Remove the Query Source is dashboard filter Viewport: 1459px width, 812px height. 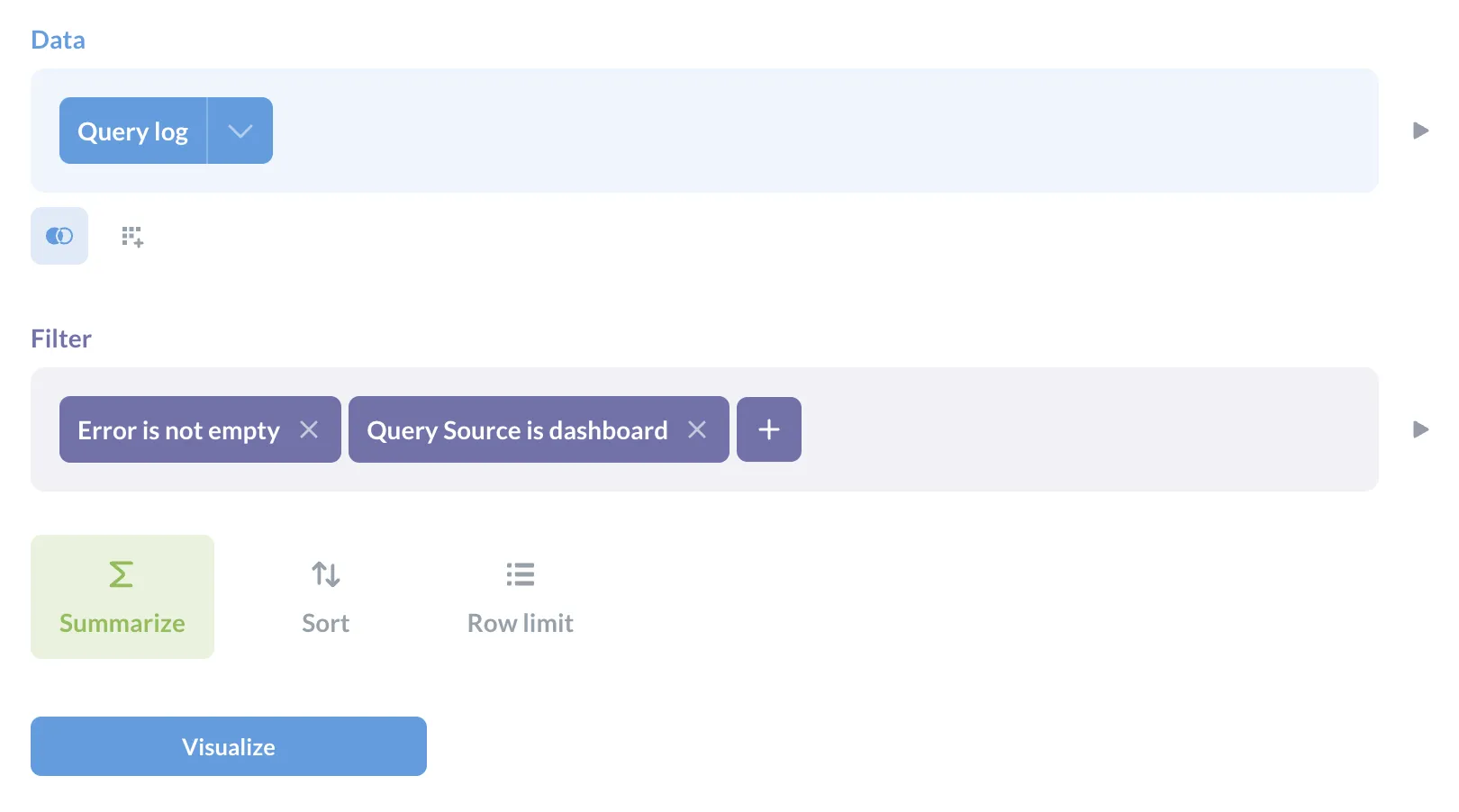point(697,429)
